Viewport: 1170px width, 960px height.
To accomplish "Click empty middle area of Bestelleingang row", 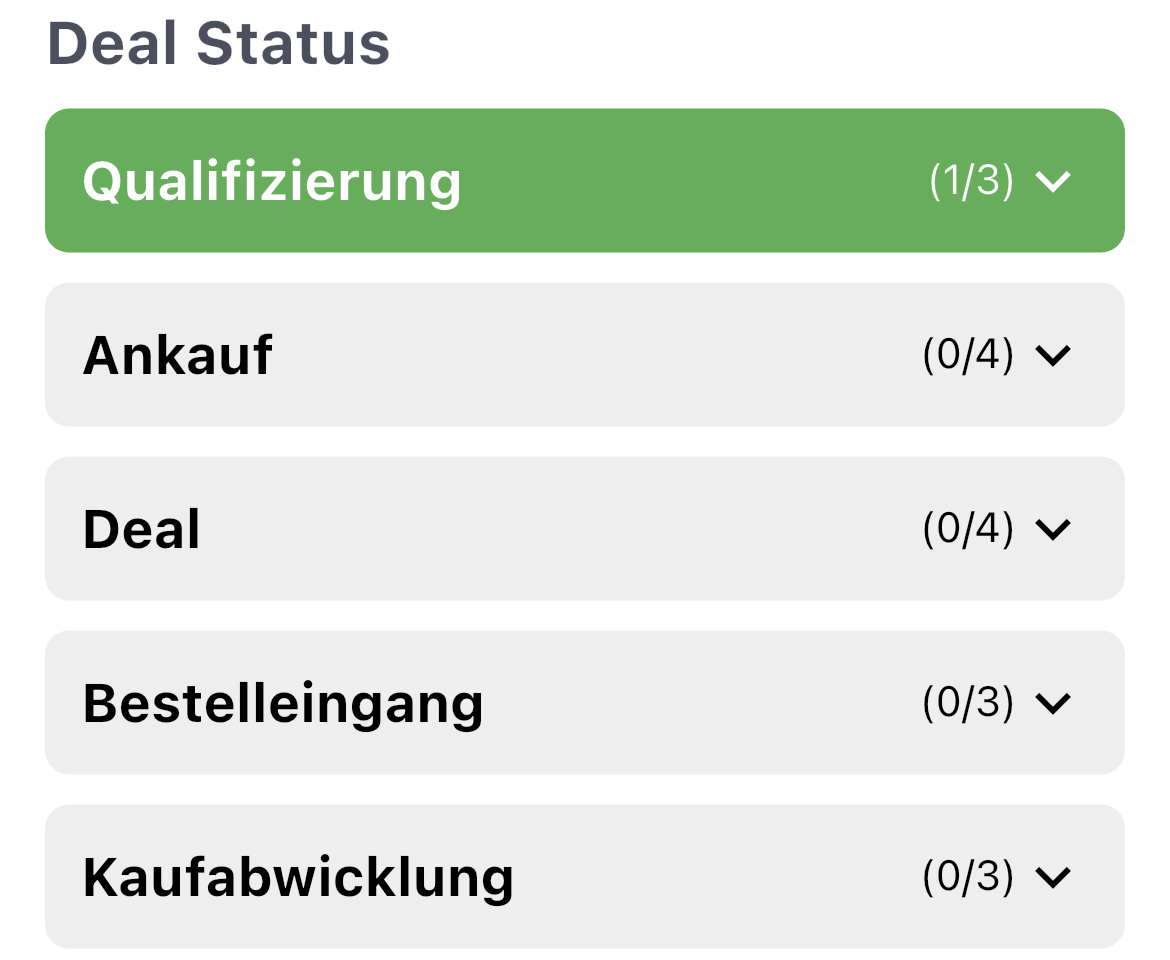I will (x=700, y=703).
